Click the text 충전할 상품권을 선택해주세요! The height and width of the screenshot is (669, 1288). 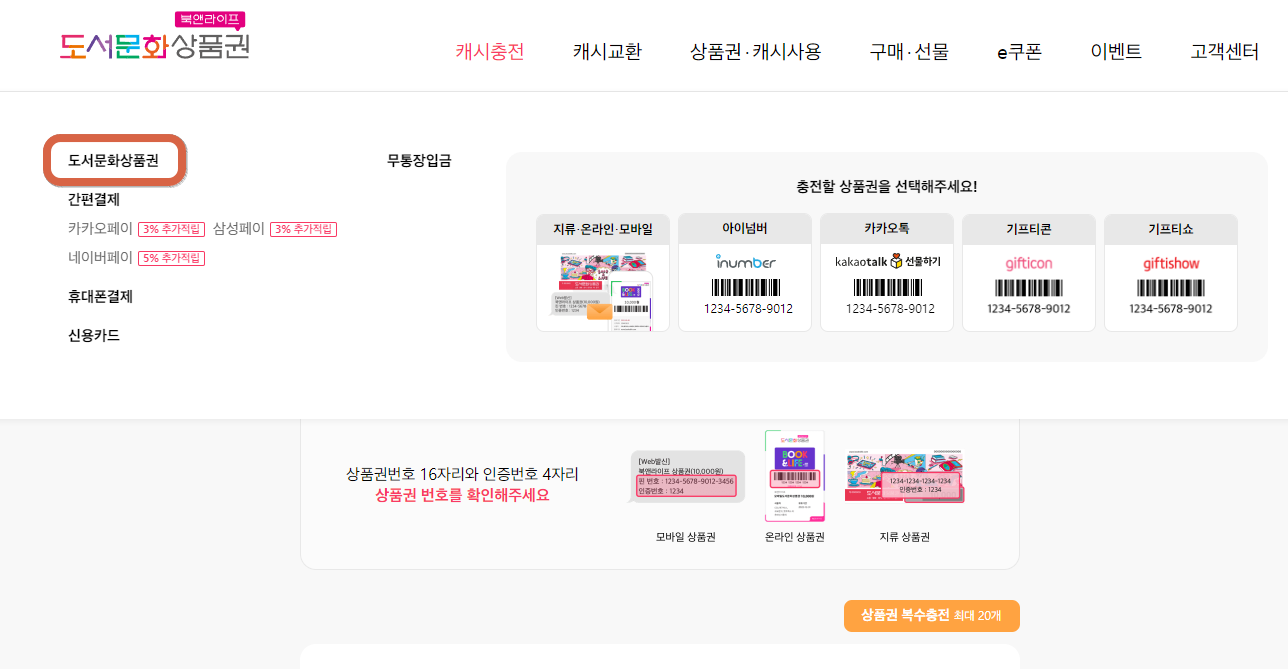[x=887, y=186]
